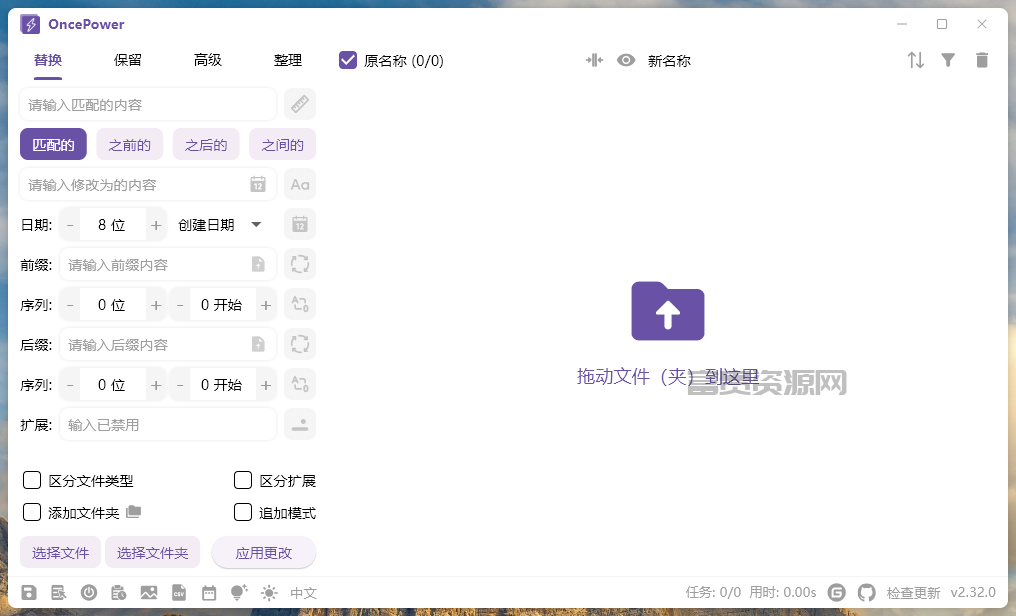This screenshot has height=616, width=1016.
Task: Click the cycle icon beside 前缀 field
Action: coord(299,264)
